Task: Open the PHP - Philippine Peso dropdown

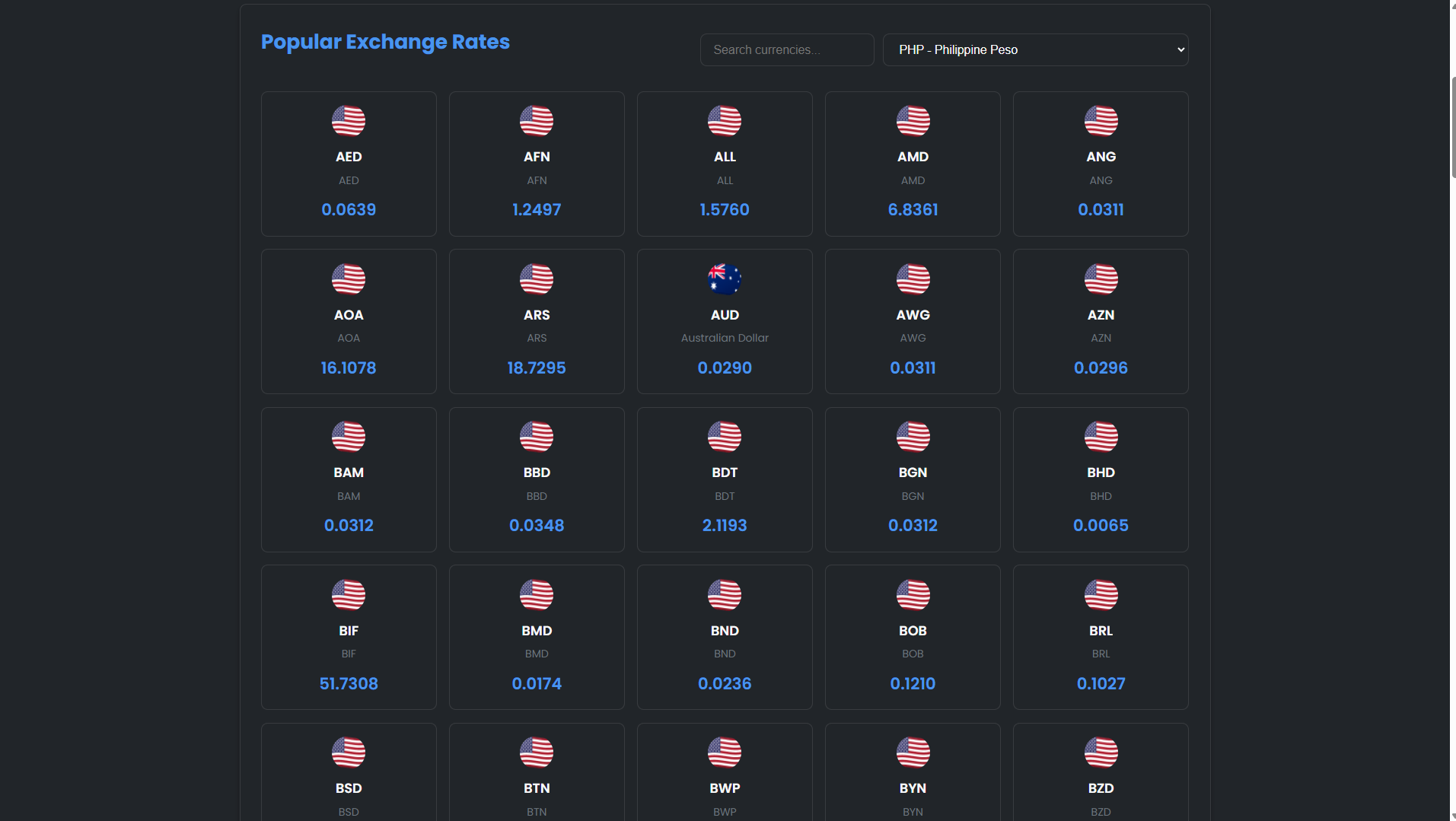Action: [x=1035, y=50]
